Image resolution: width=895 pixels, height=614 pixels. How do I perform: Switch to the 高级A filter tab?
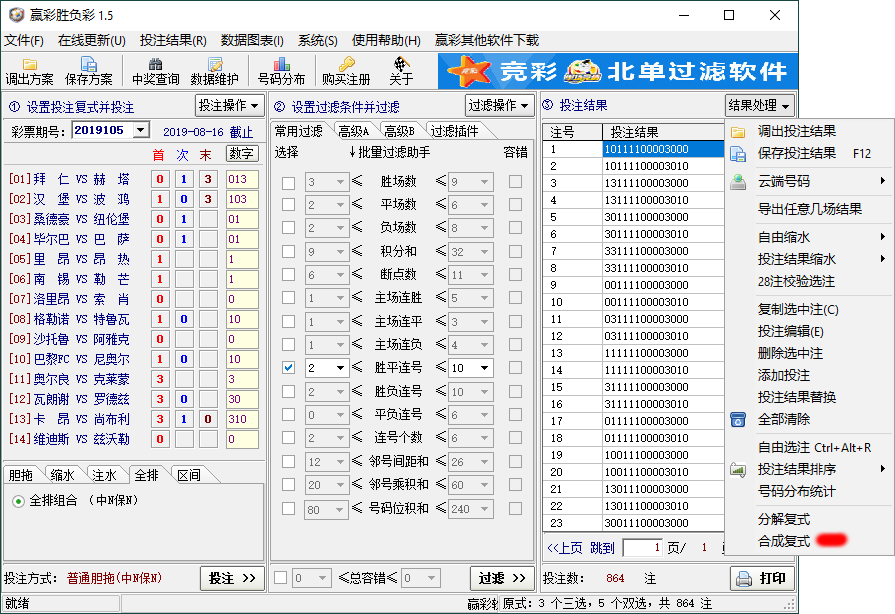[354, 131]
